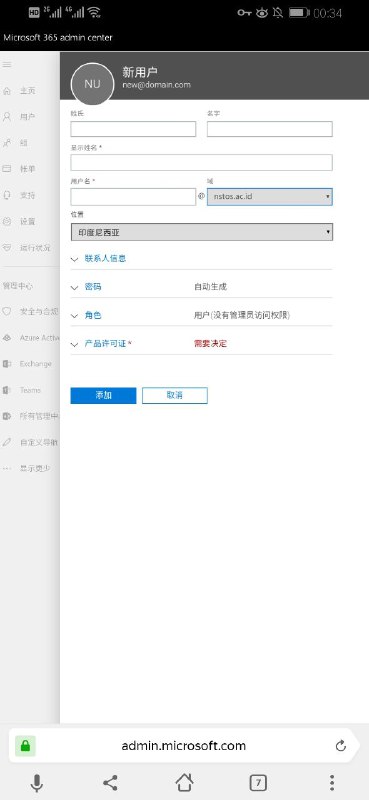The height and width of the screenshot is (800, 369).
Task: Click the Exchange admin center icon
Action: [x=7, y=364]
